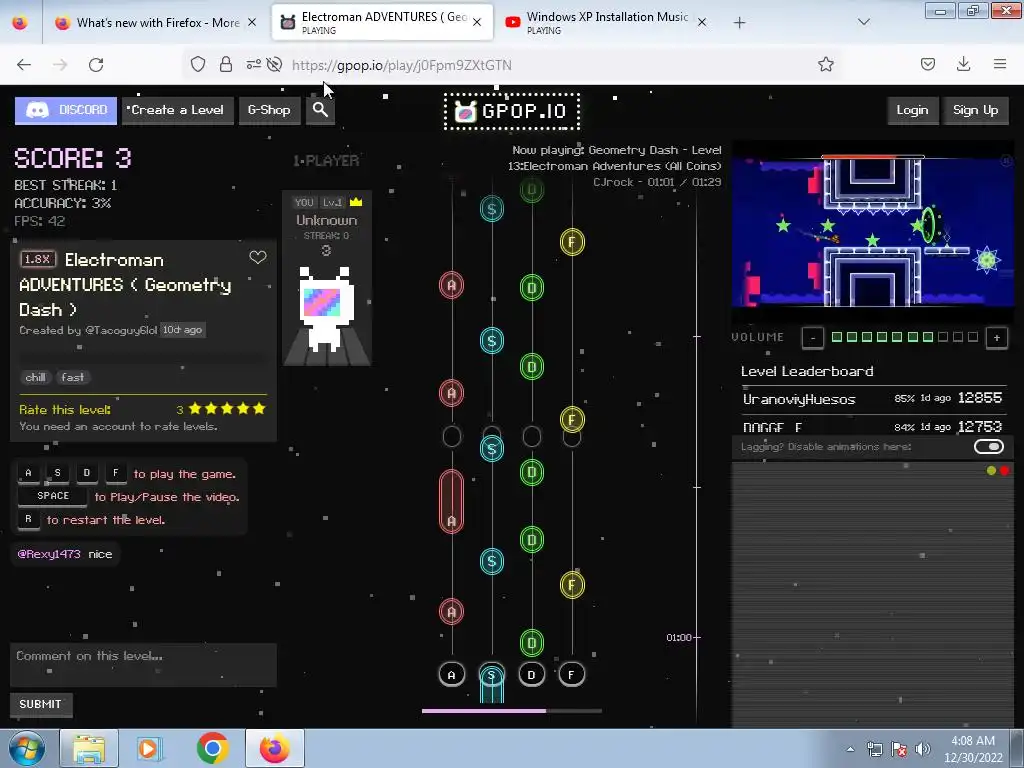Rate the level with the fifth star
The height and width of the screenshot is (768, 1024).
pos(259,409)
